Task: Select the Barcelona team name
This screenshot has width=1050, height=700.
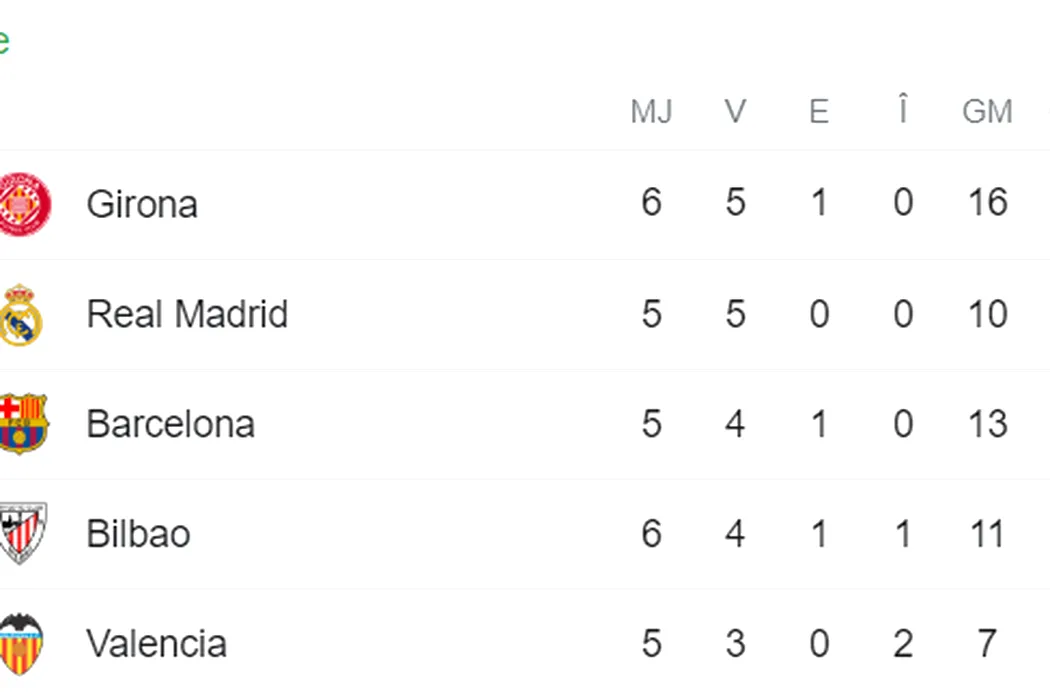Action: (171, 424)
